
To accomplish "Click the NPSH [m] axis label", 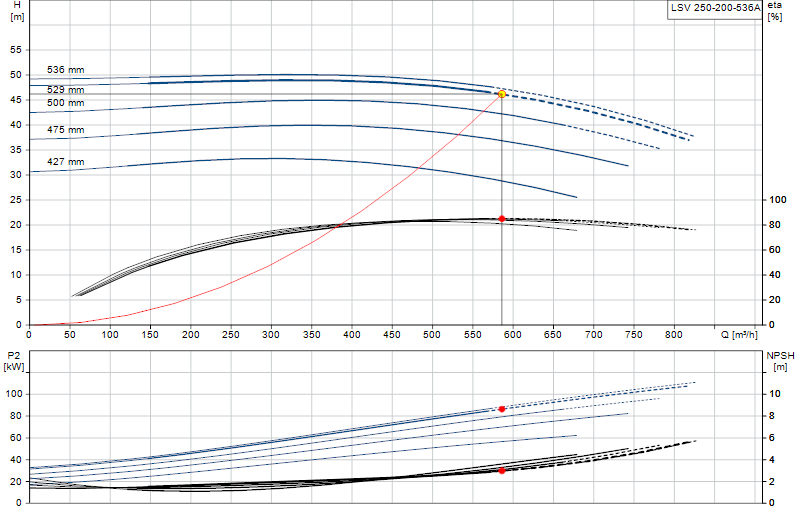I will click(x=780, y=361).
